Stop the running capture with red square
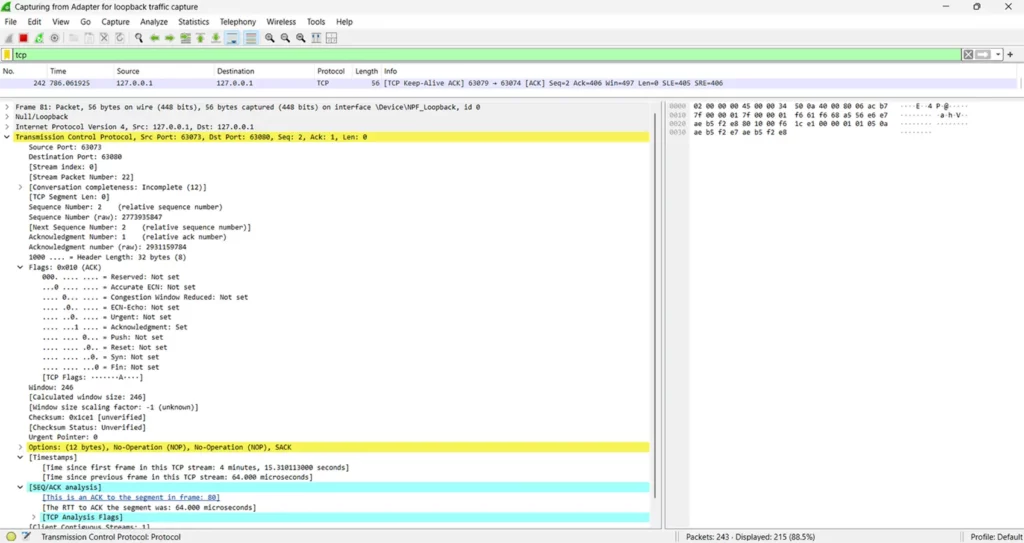 pos(24,38)
